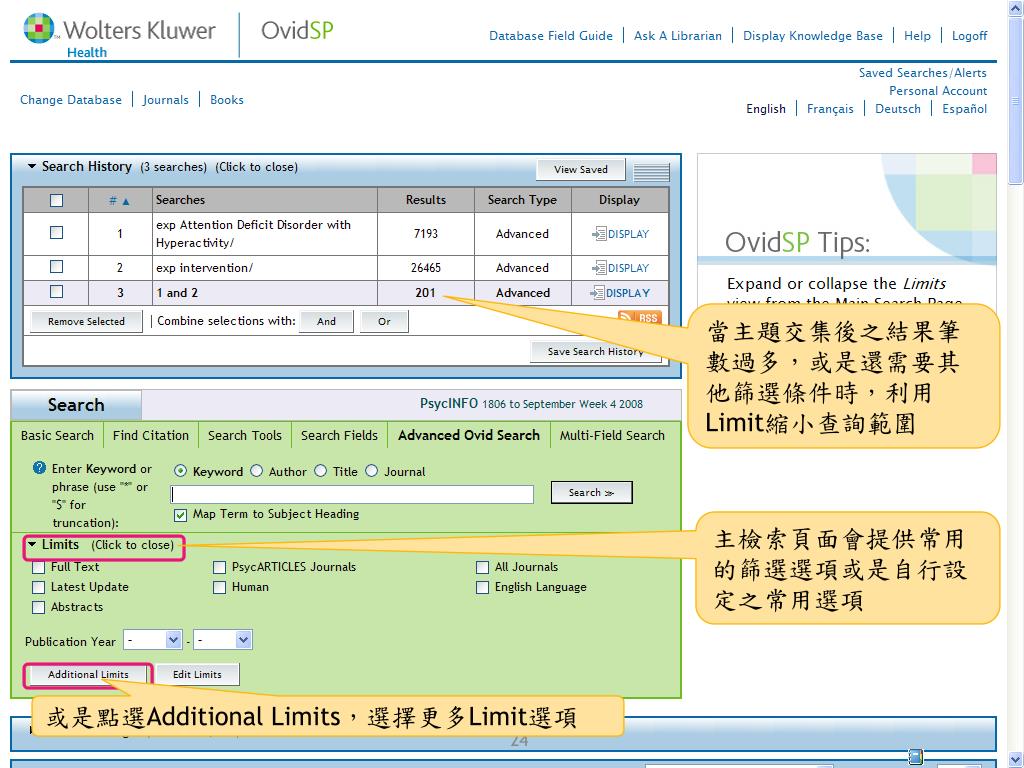Enable the PsycARTICLES Journals limit

click(x=219, y=568)
